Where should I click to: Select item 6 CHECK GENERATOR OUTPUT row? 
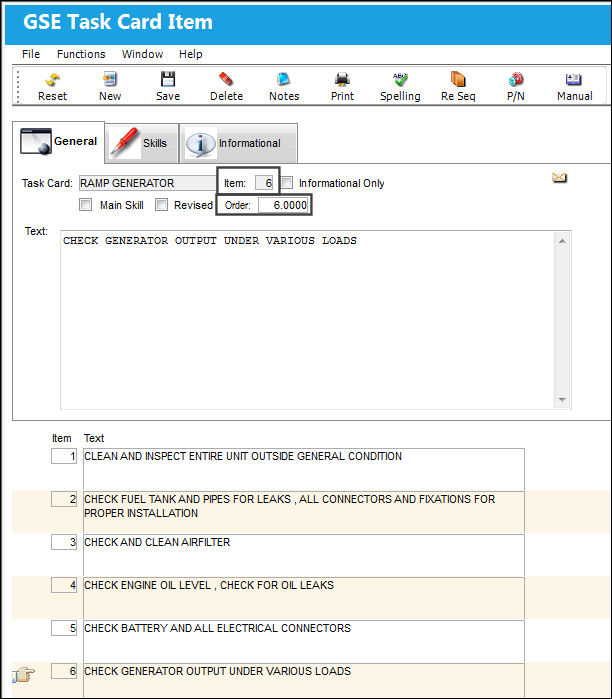tap(304, 681)
